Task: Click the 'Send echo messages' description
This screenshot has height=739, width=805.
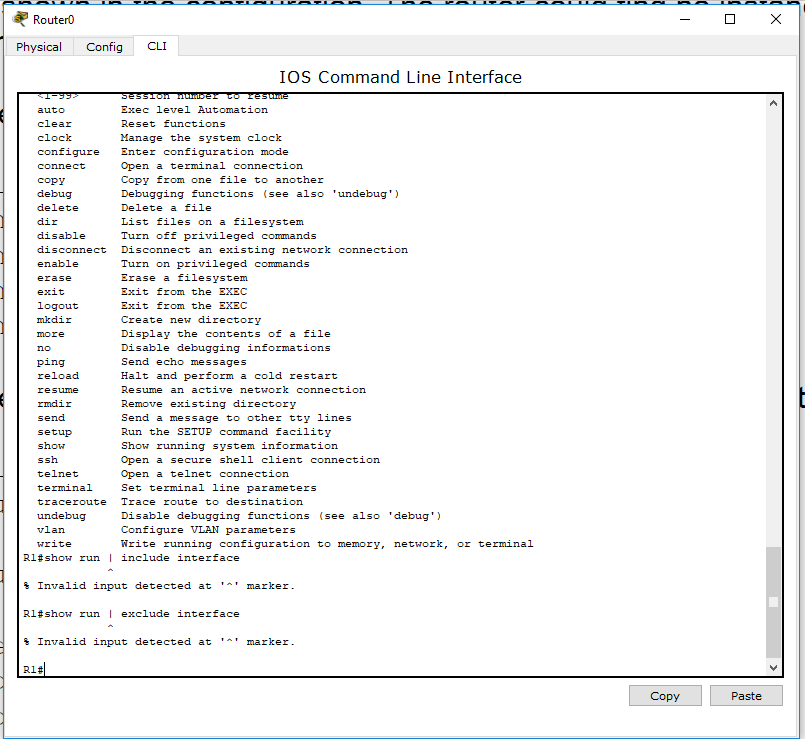Action: [184, 362]
